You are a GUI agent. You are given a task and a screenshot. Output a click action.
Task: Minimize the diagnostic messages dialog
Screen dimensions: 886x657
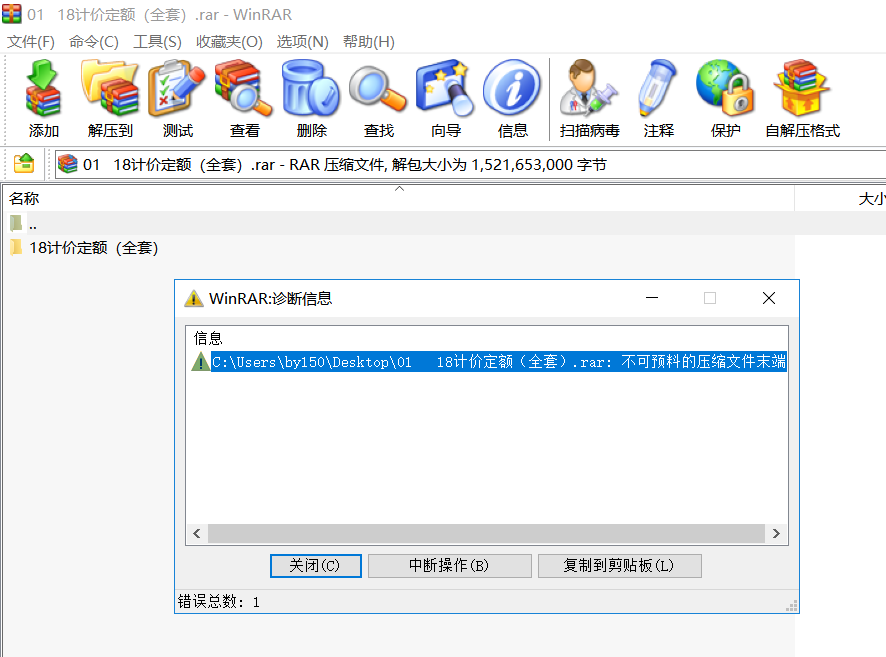point(652,298)
